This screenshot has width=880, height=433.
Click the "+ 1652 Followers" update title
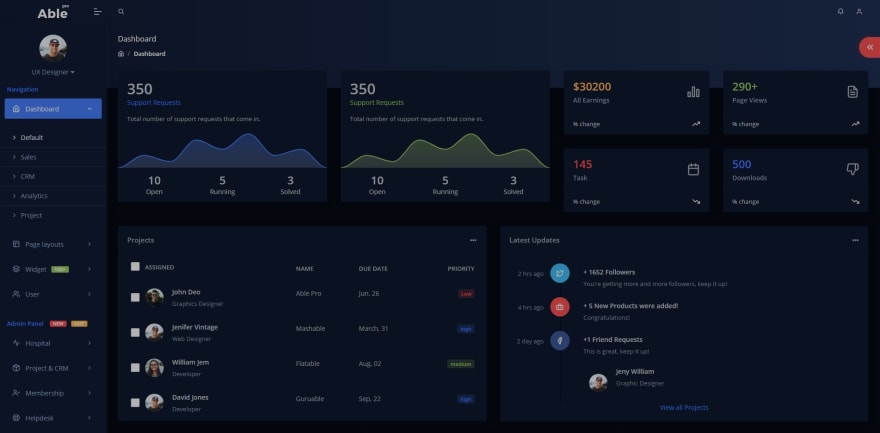(609, 272)
